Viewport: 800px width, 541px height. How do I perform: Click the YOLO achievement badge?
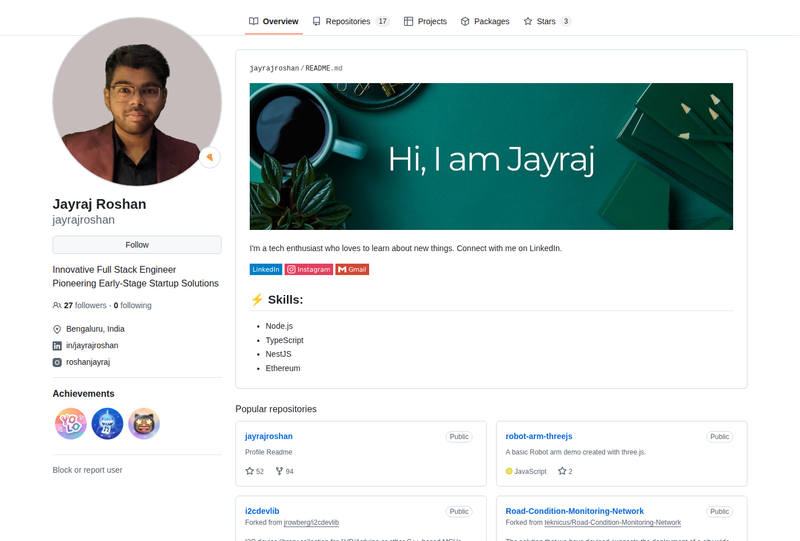(x=70, y=424)
